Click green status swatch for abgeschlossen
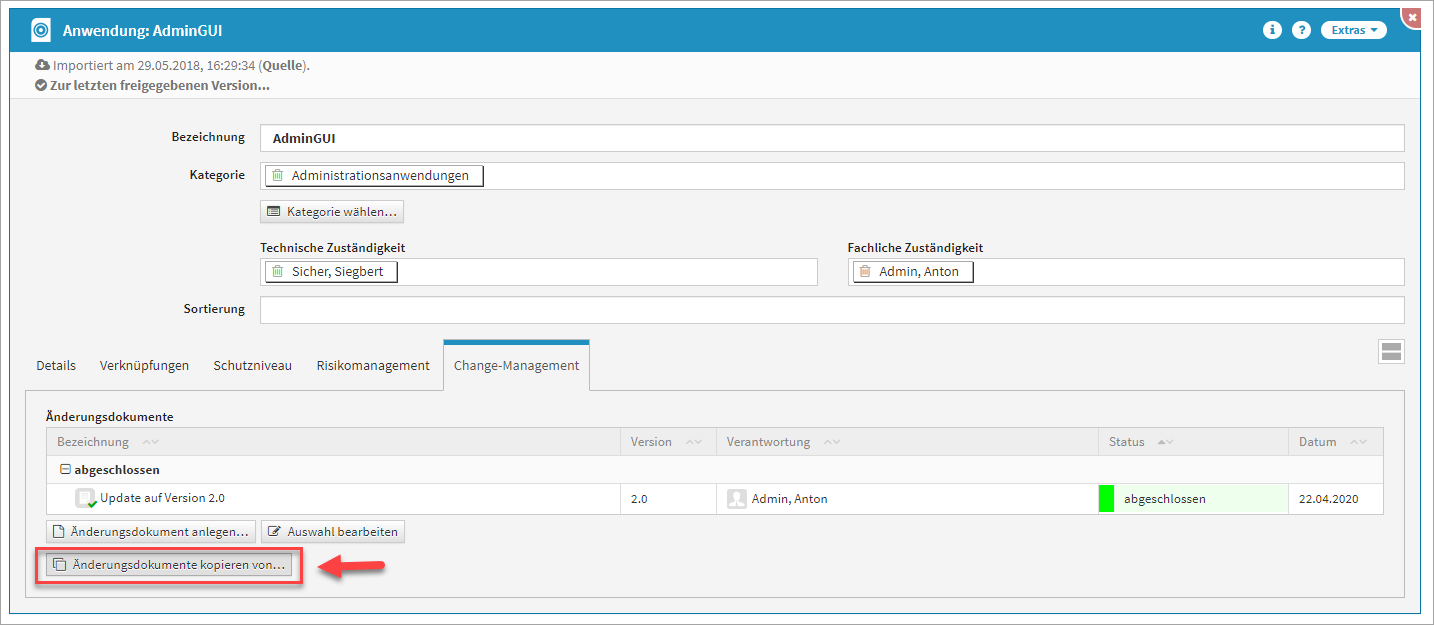Image resolution: width=1434 pixels, height=625 pixels. tap(1106, 499)
